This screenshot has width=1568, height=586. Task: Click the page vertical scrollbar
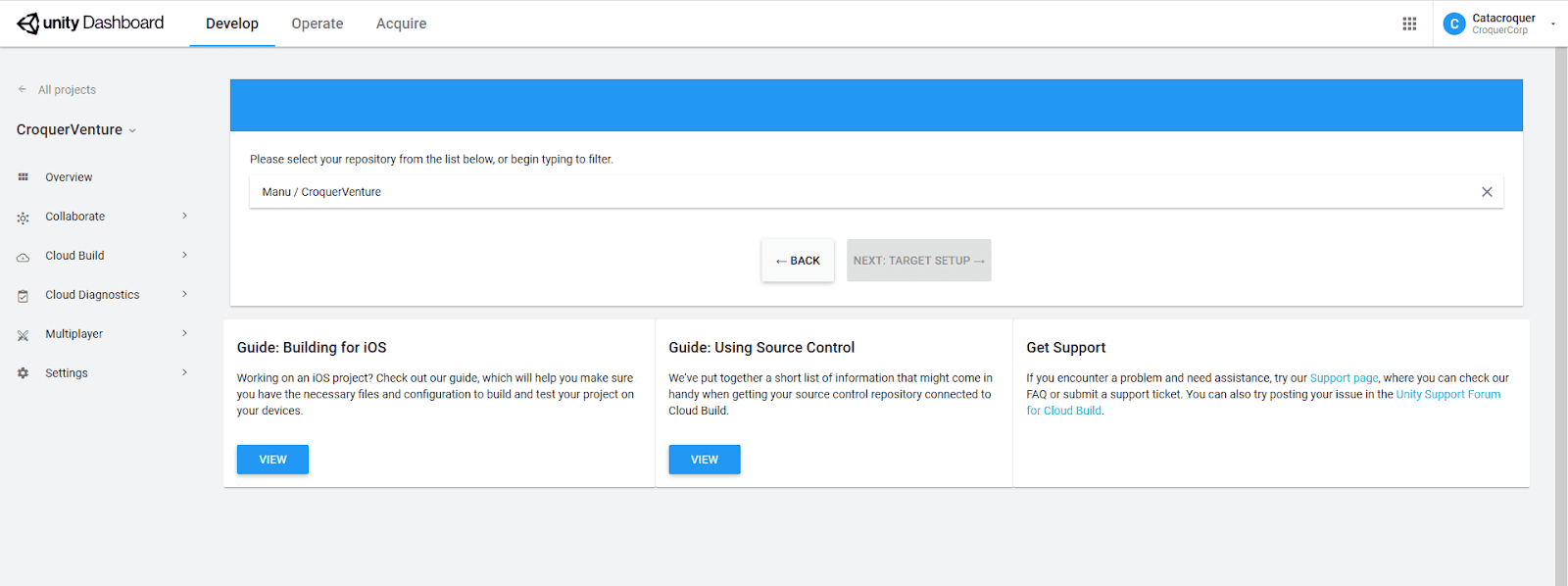pos(1561,316)
